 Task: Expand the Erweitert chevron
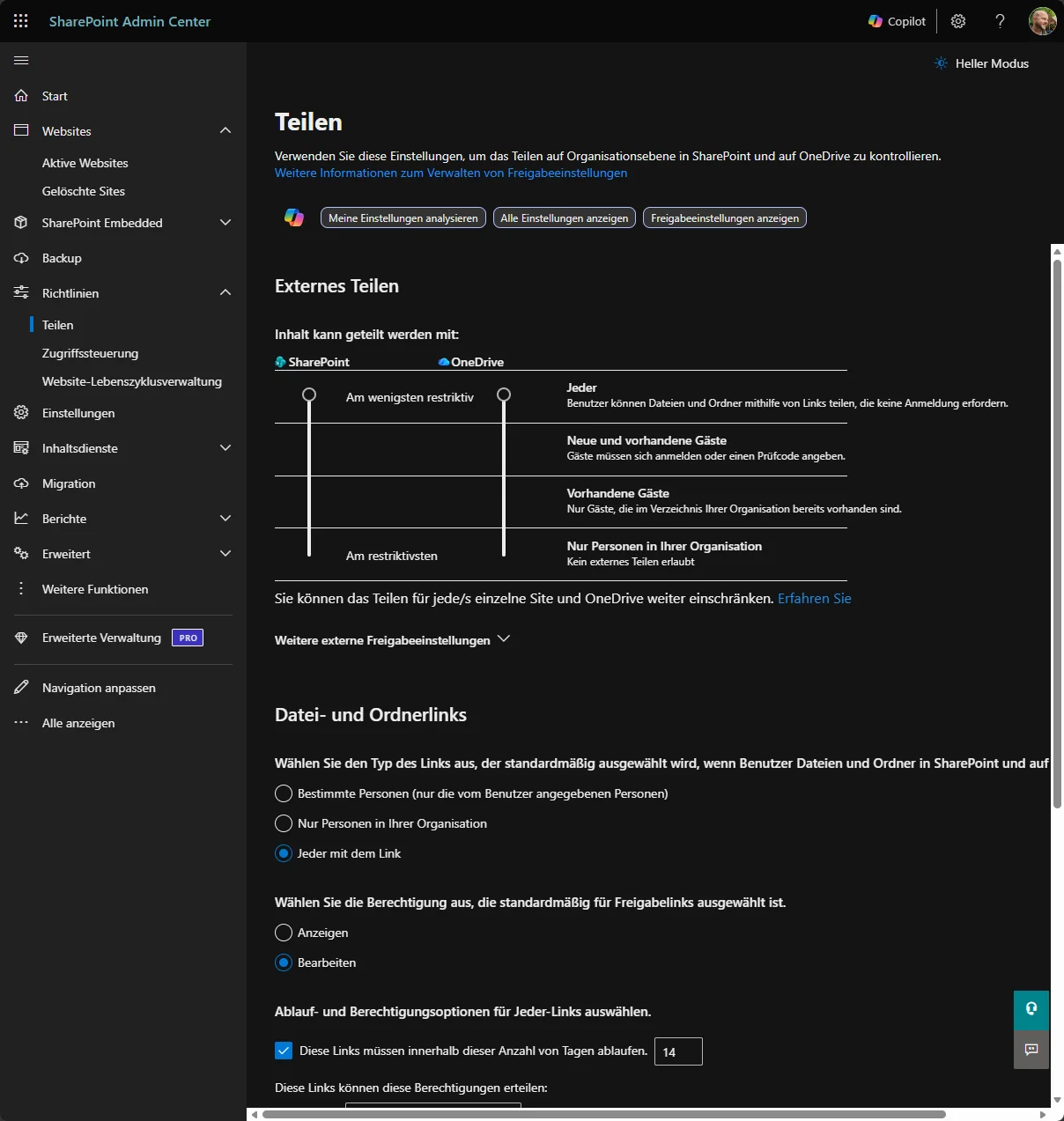(x=225, y=553)
